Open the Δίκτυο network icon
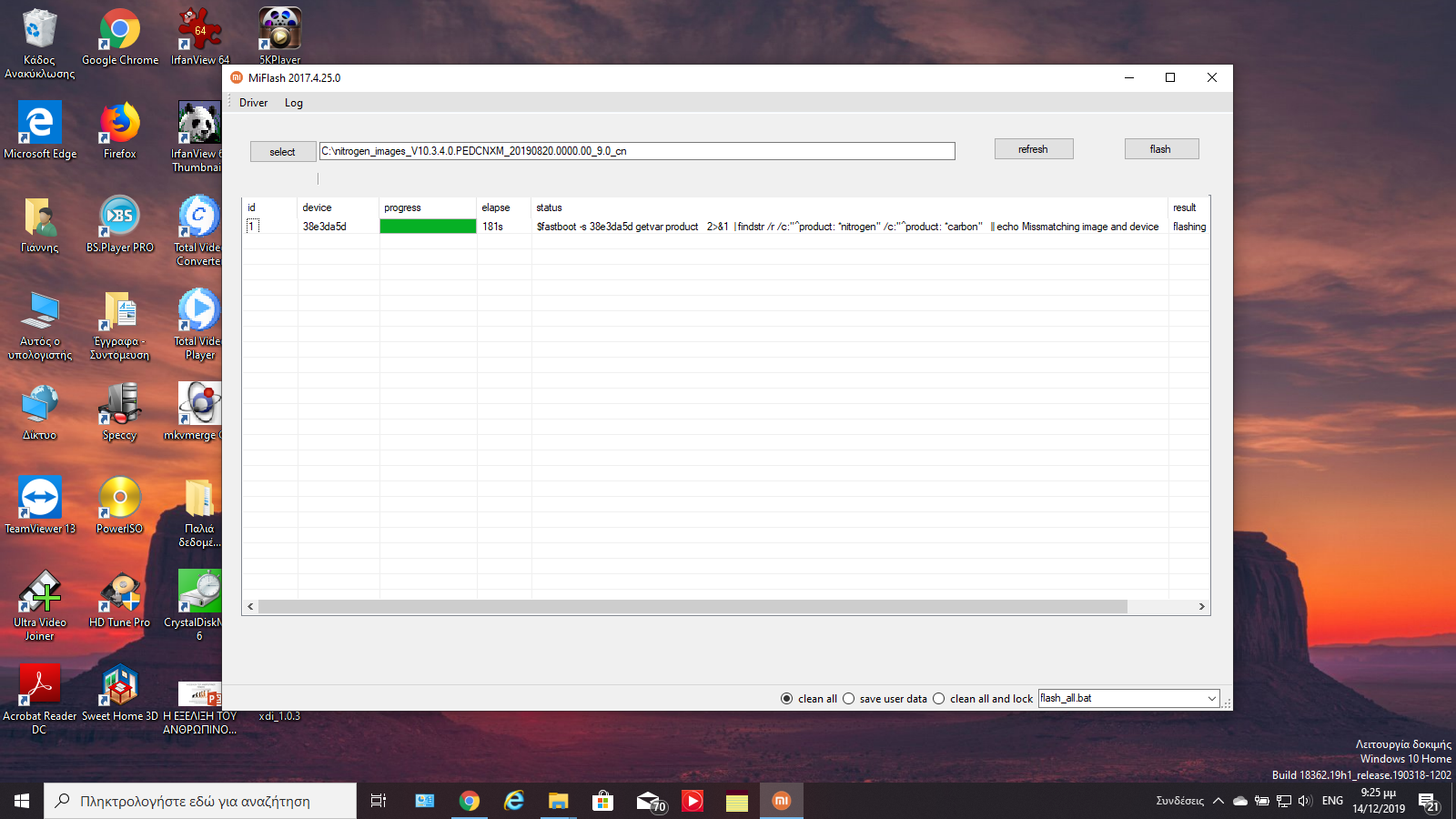Image resolution: width=1456 pixels, height=819 pixels. click(40, 411)
